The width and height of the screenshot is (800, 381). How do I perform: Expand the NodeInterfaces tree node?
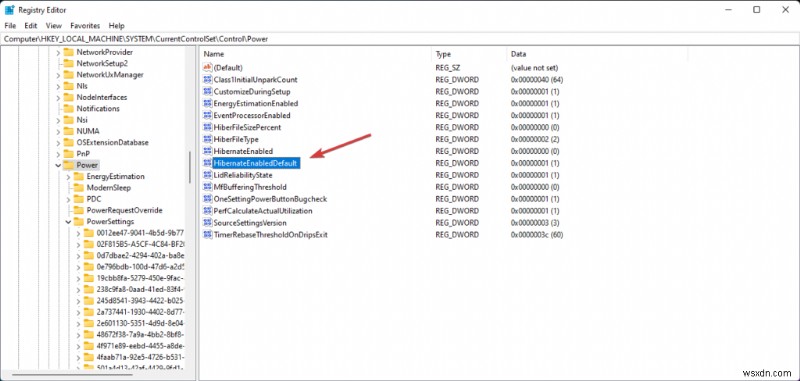coord(58,97)
